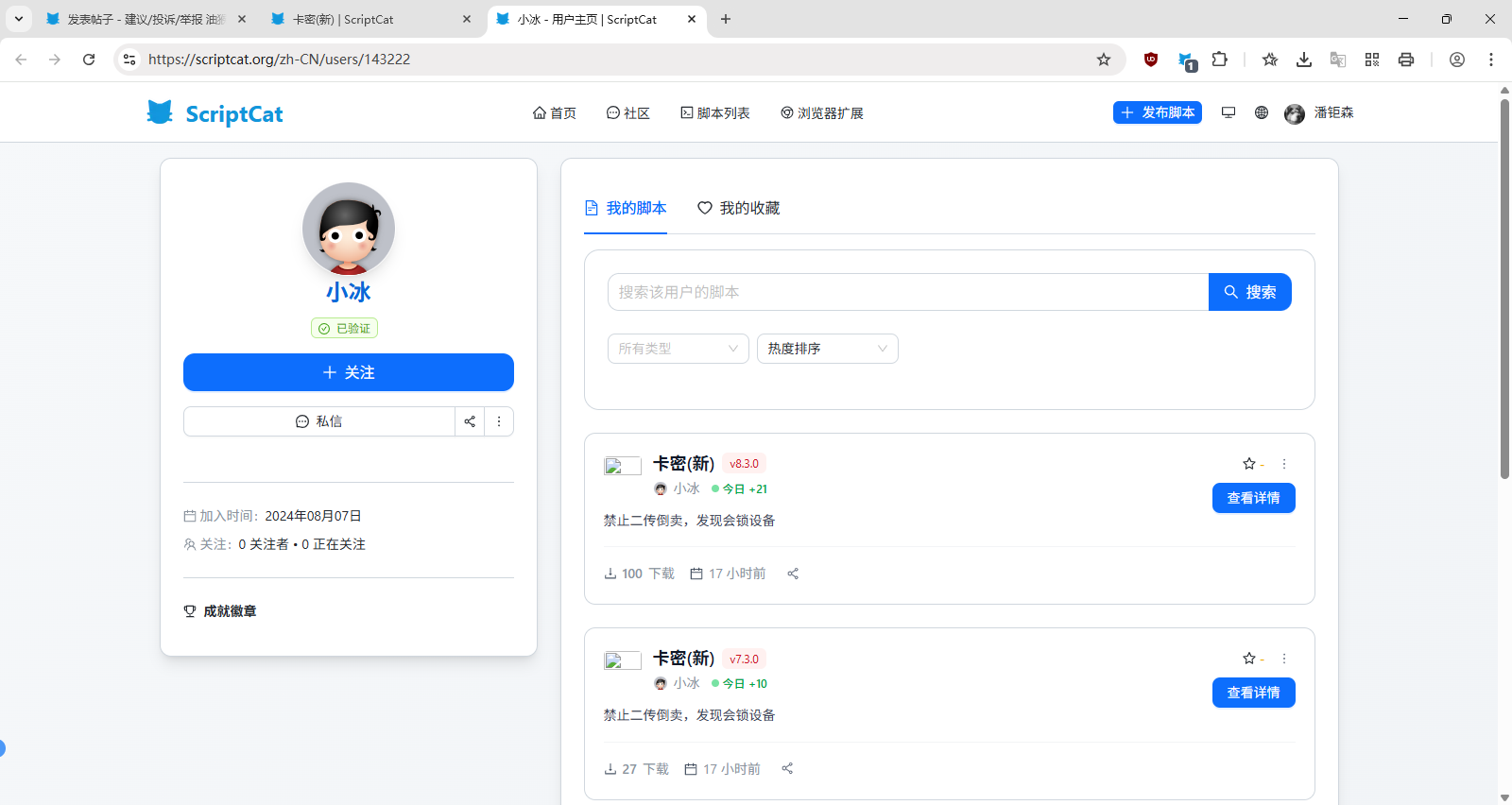Reload the current page
The height and width of the screenshot is (805, 1512).
click(x=89, y=60)
